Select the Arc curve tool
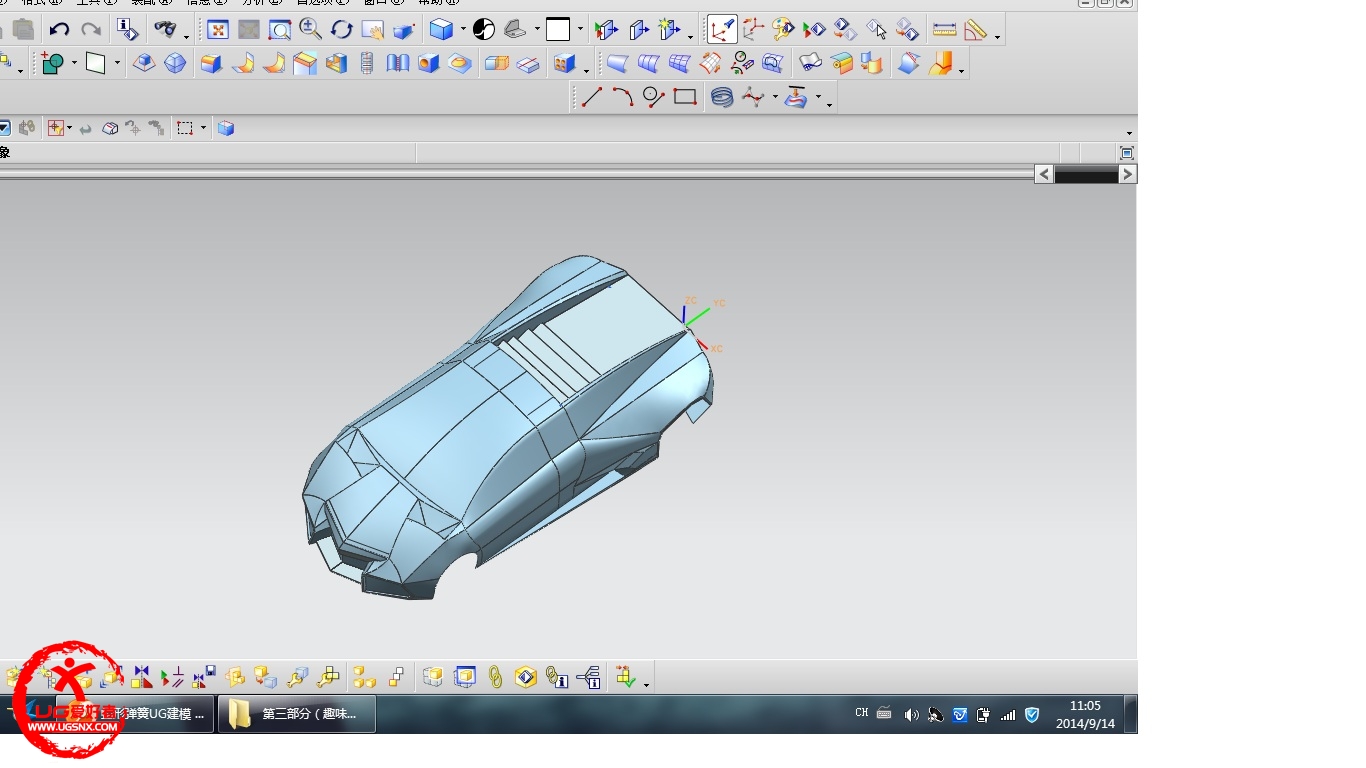The height and width of the screenshot is (768, 1366). pos(623,97)
